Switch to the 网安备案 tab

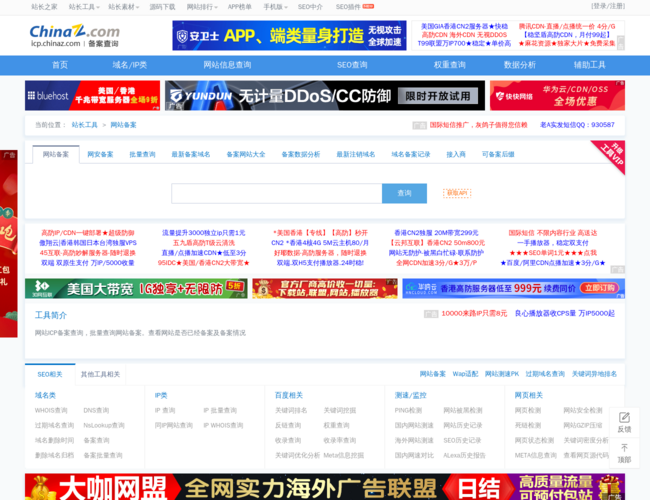click(x=100, y=155)
